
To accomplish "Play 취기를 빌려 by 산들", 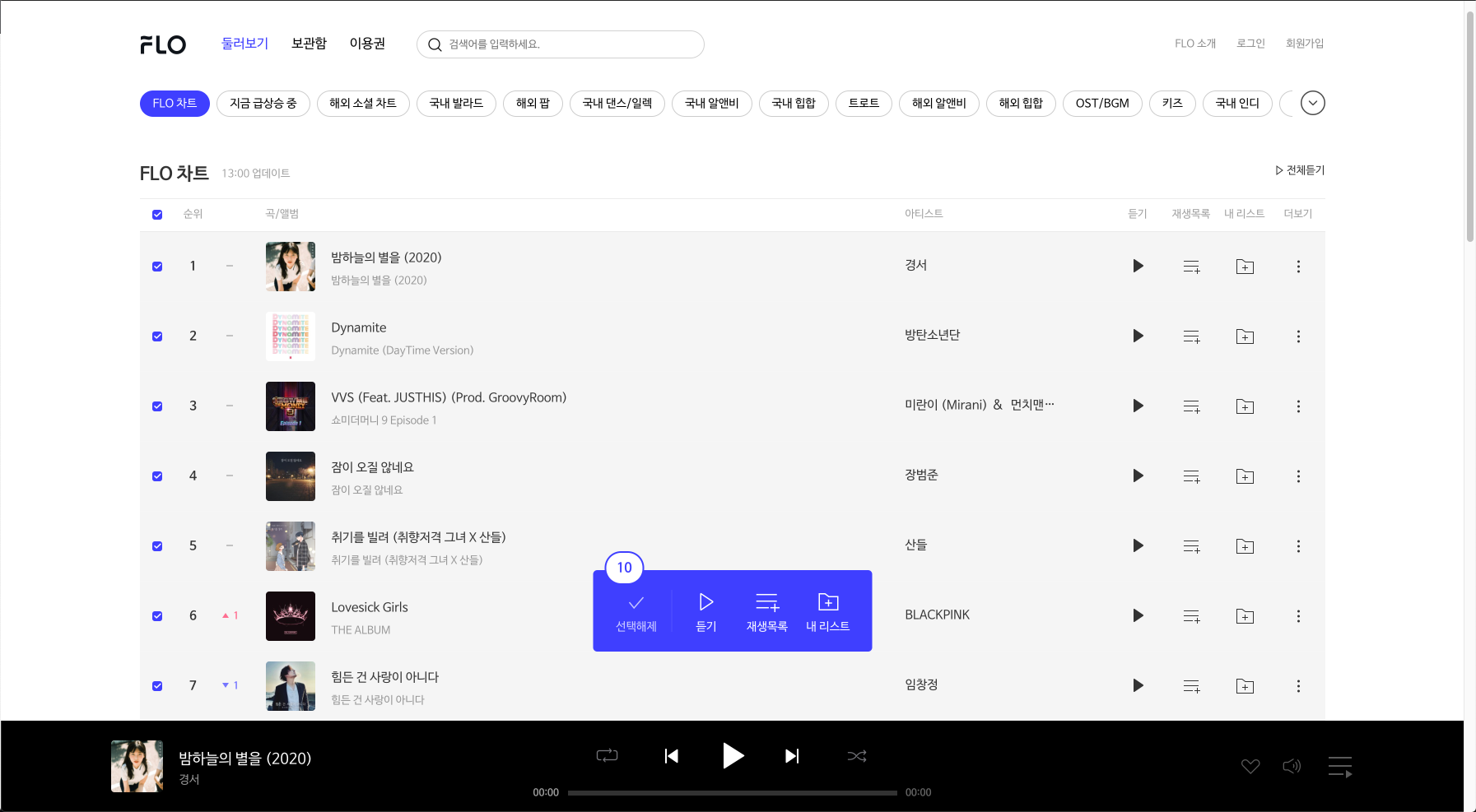I will tap(1138, 545).
